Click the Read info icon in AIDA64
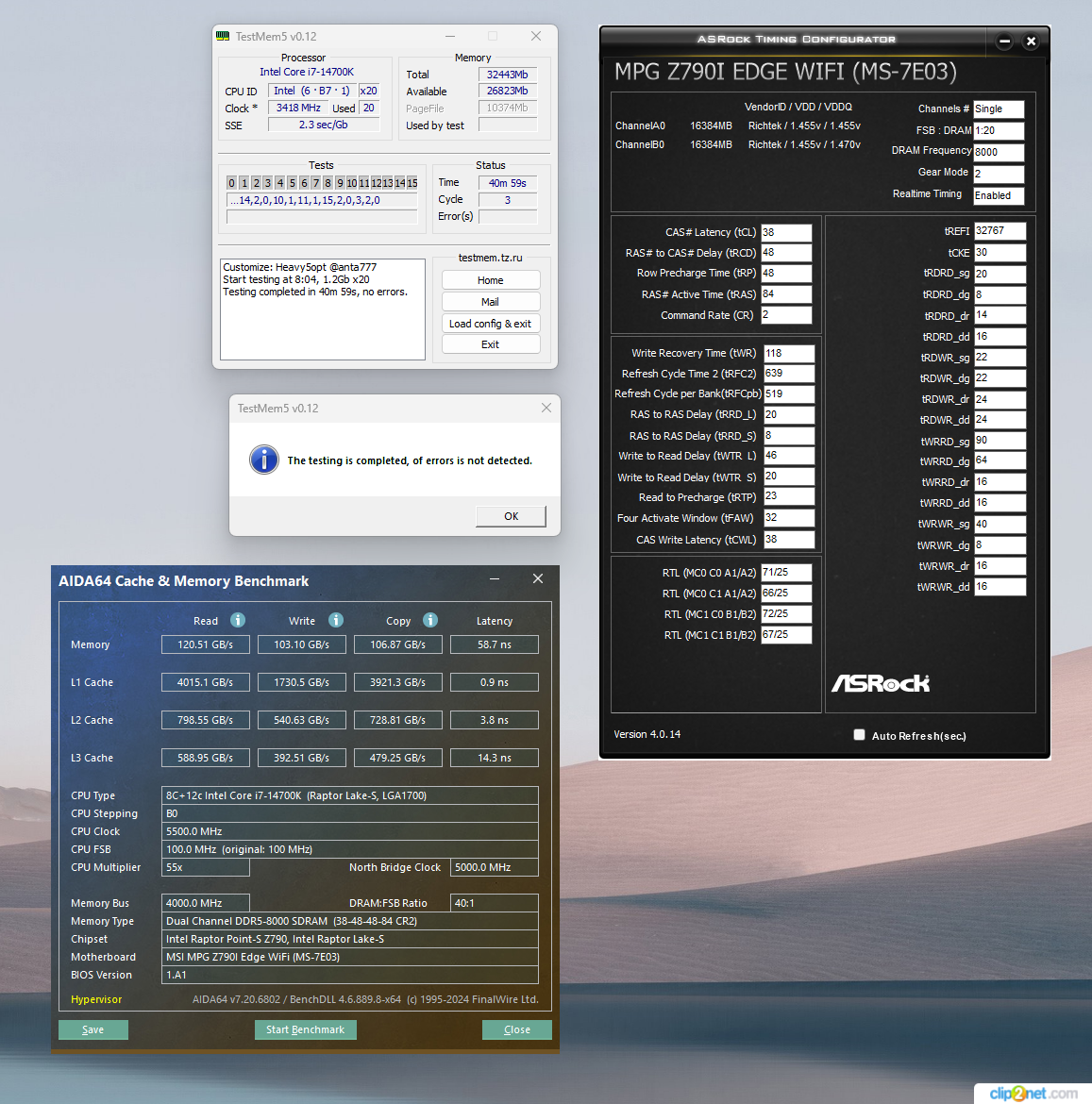This screenshot has width=1092, height=1104. coord(238,620)
